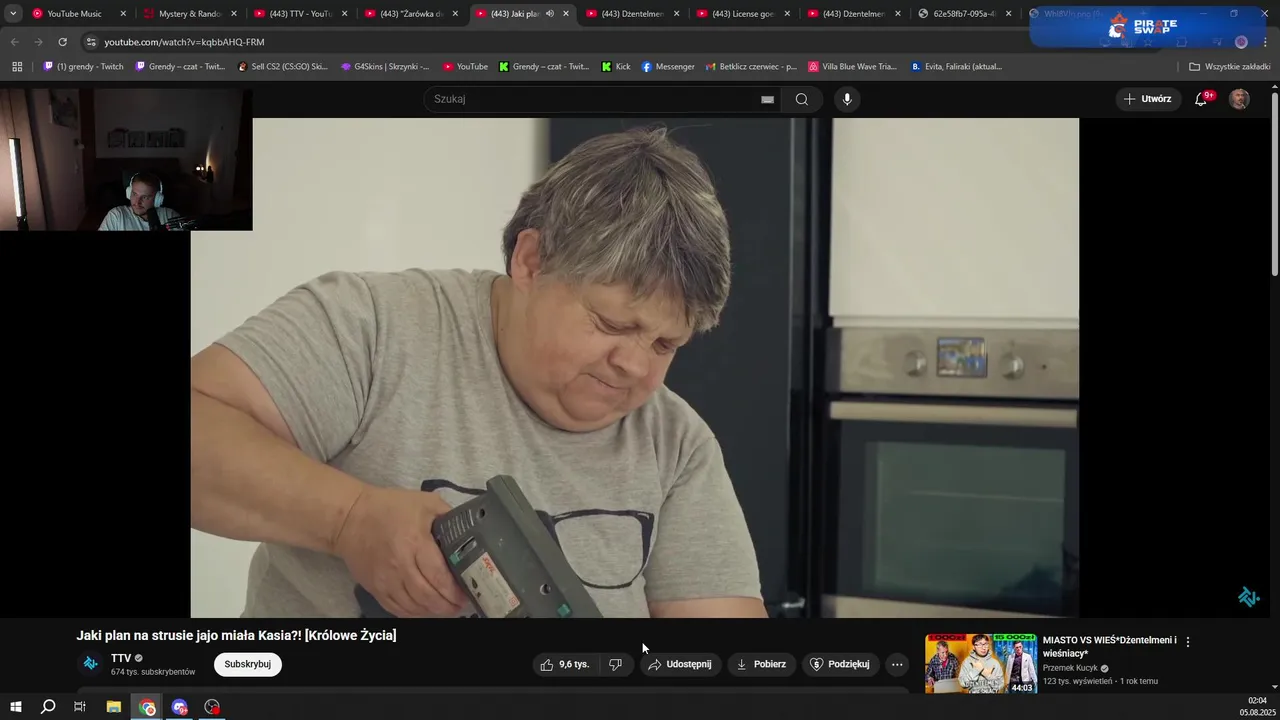Like the video (9,6 tys.)
1280x720 pixels.
pyautogui.click(x=565, y=664)
